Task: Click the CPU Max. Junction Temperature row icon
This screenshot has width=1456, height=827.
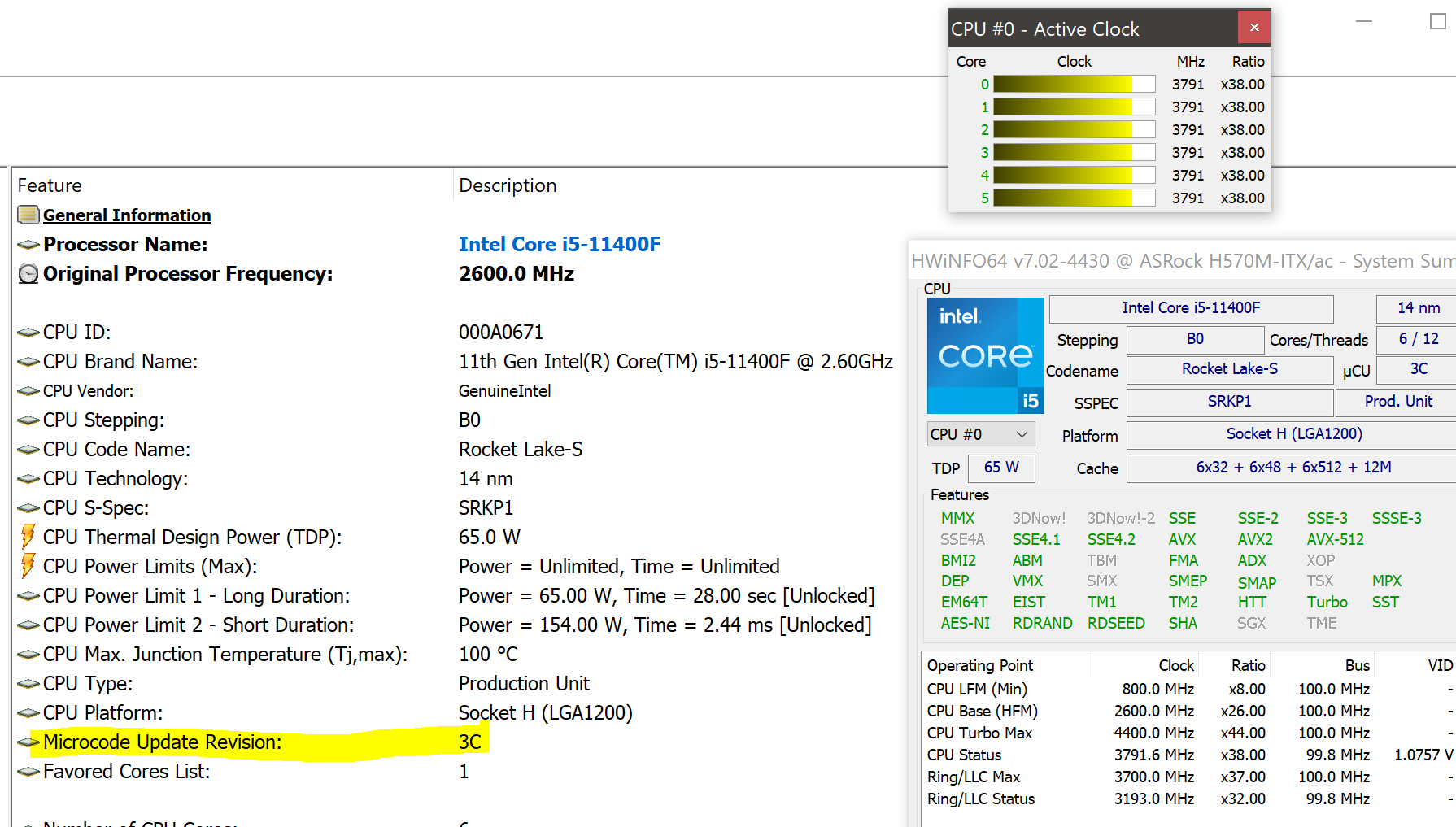Action: [28, 654]
